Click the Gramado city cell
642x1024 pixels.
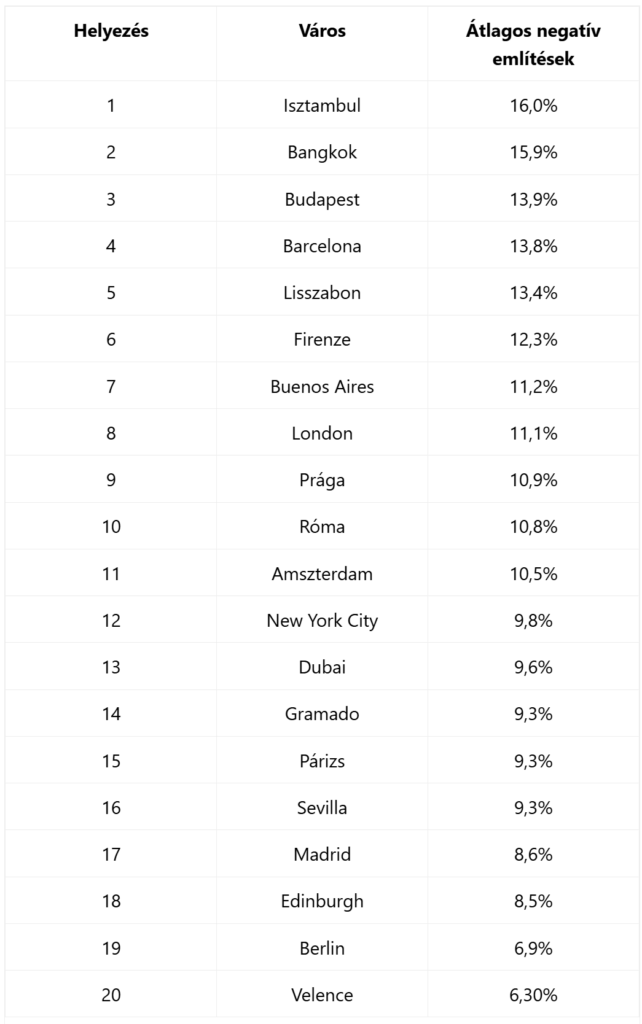click(322, 714)
